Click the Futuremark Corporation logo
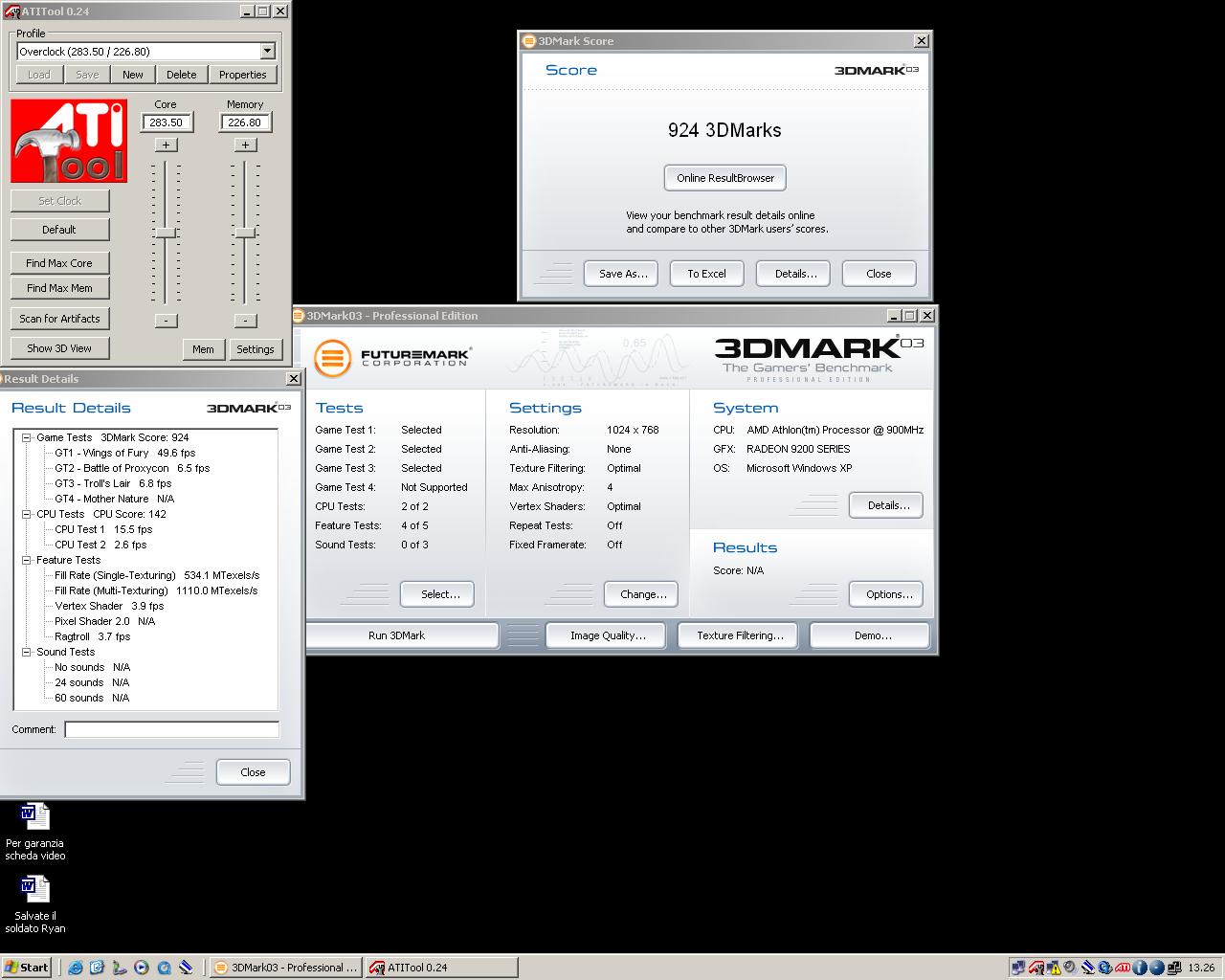Viewport: 1225px width, 980px height. pyautogui.click(x=392, y=358)
